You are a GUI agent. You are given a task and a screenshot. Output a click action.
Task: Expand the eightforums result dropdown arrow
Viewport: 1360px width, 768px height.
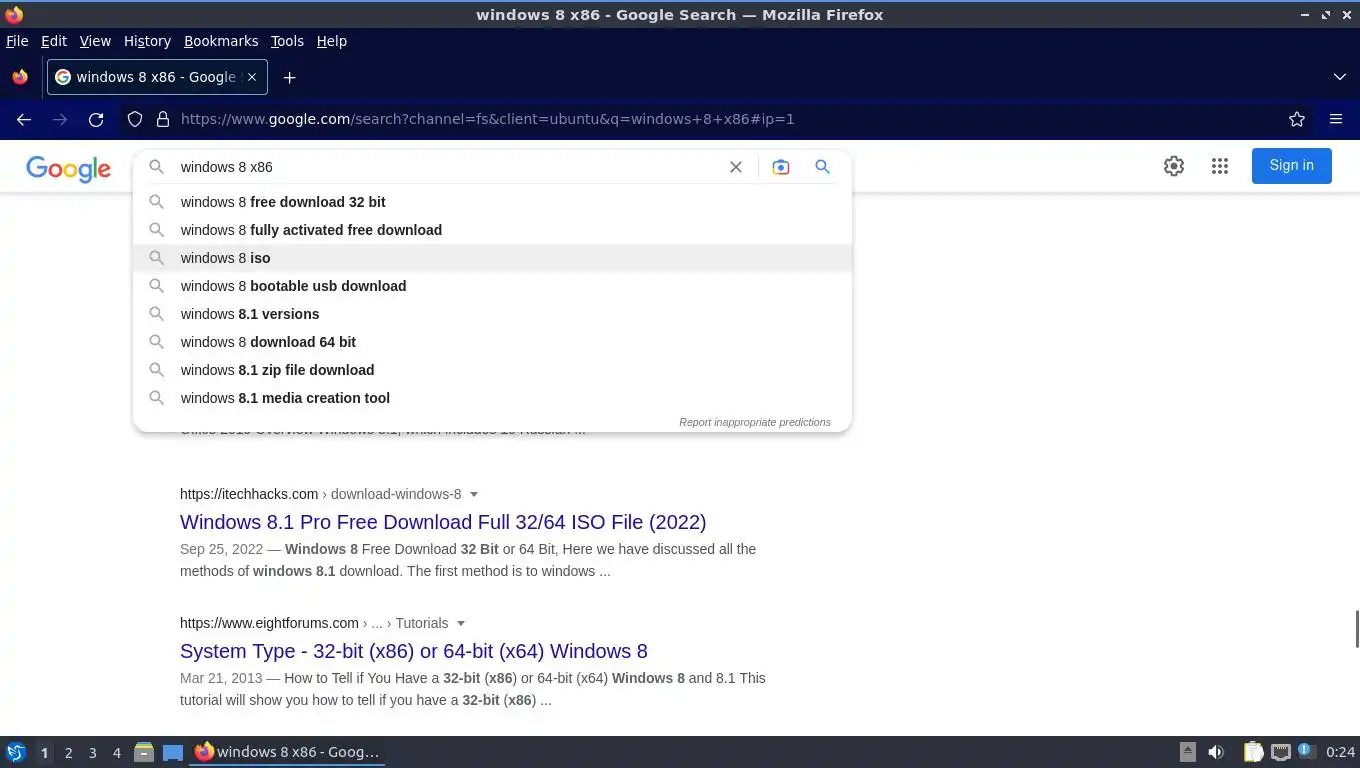click(461, 623)
